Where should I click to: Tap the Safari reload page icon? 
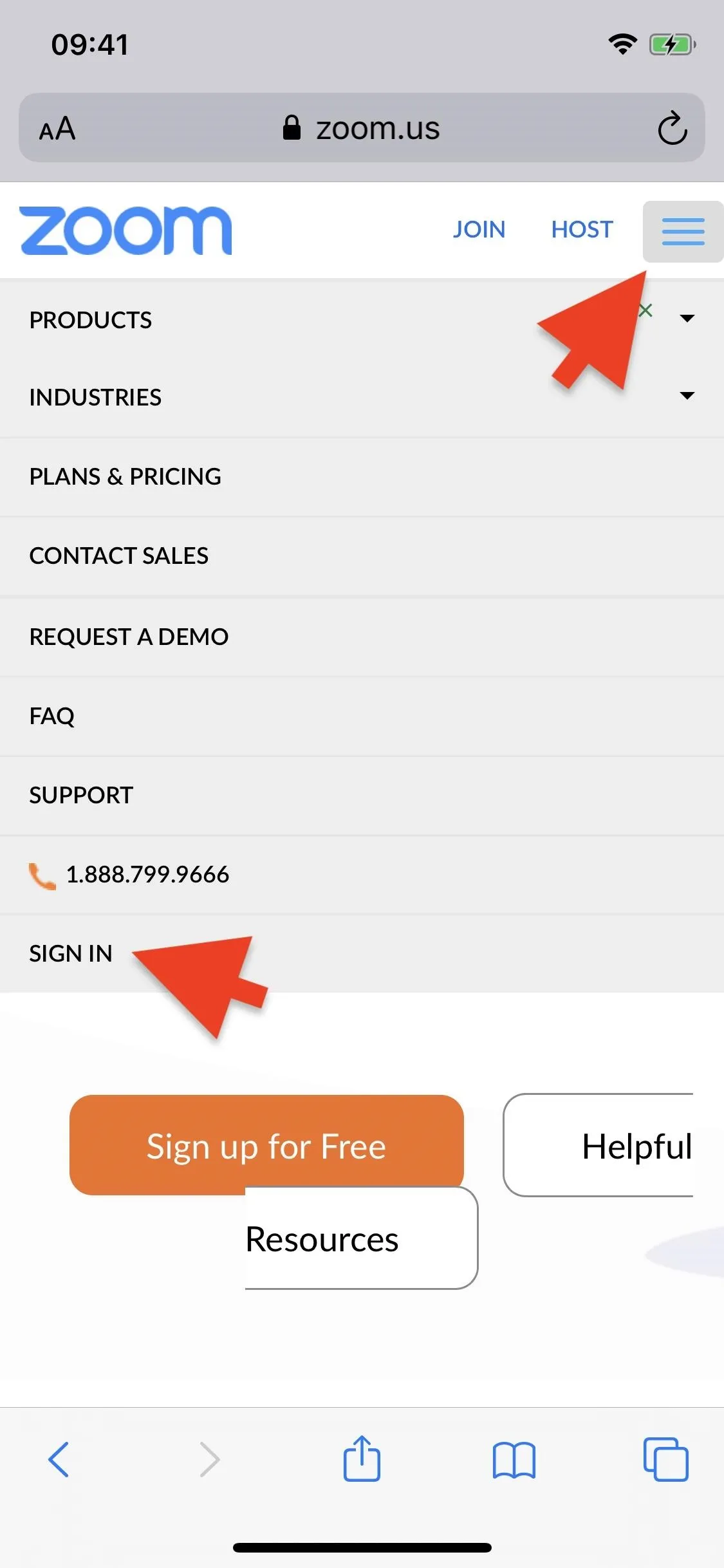(673, 128)
